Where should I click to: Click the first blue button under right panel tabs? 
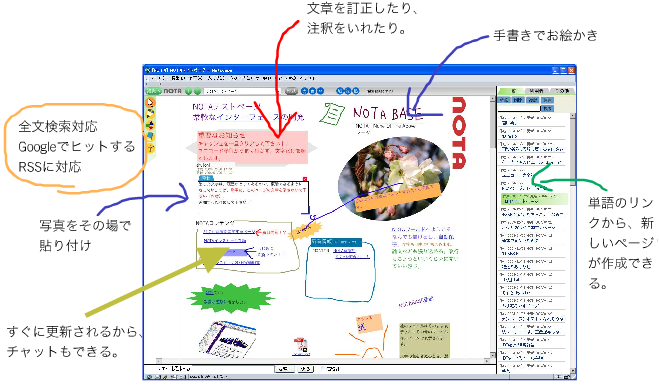(x=504, y=100)
